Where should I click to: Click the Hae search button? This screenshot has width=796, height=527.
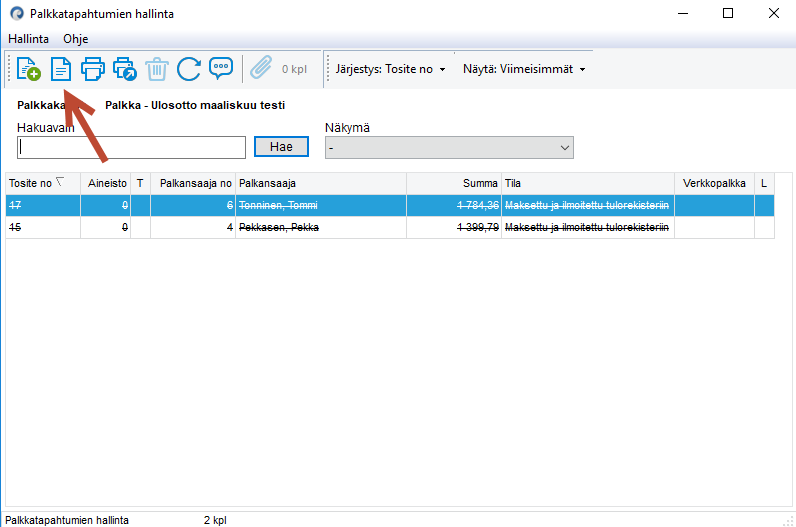click(281, 147)
